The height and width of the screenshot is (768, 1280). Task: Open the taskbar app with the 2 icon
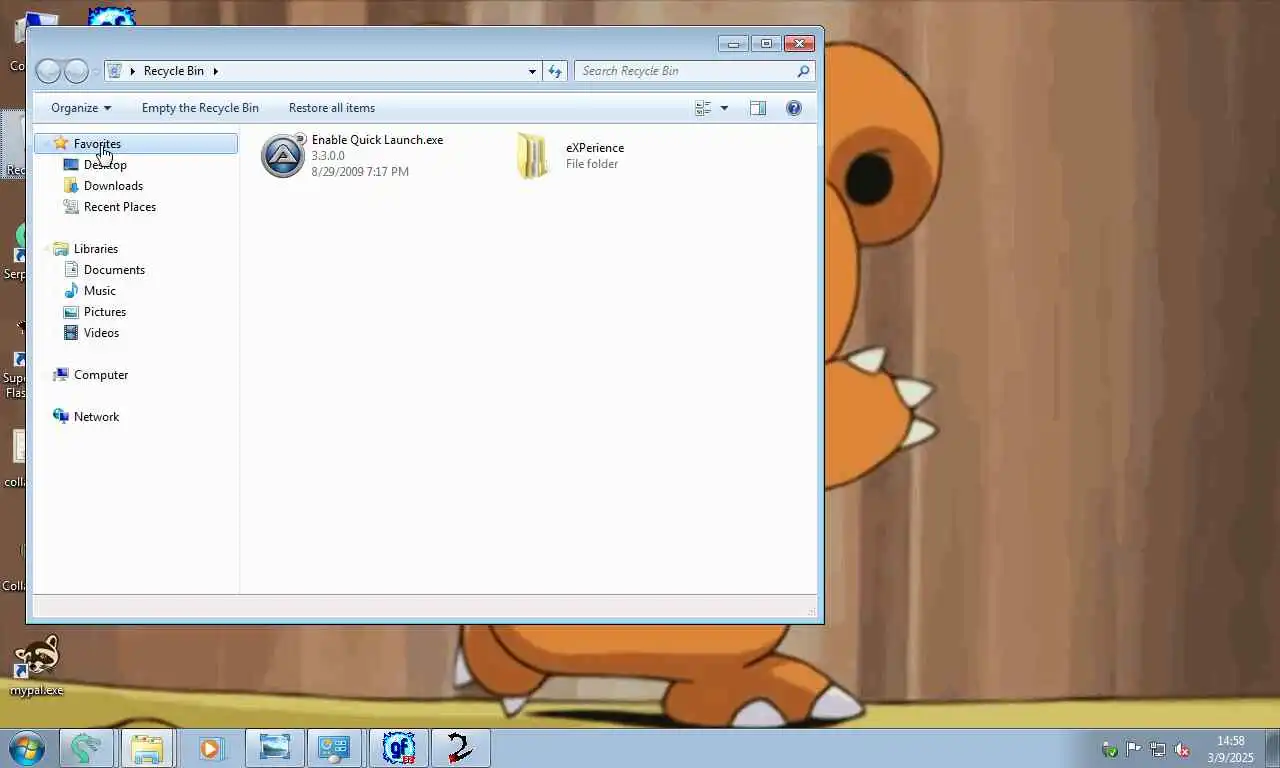[x=460, y=748]
